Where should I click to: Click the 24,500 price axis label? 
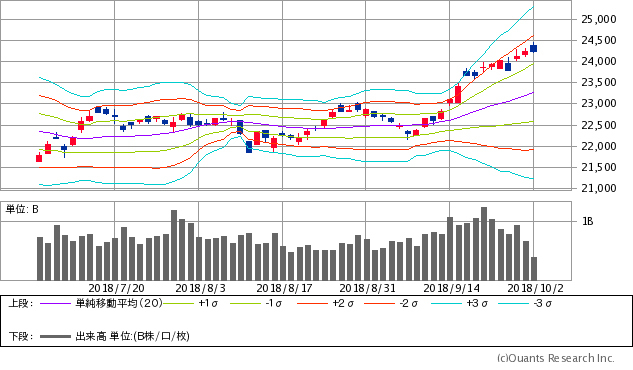tap(599, 40)
